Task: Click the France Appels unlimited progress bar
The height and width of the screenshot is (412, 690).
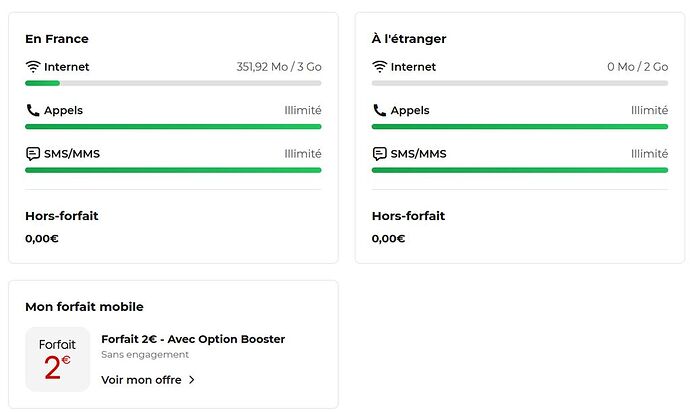Action: [x=173, y=127]
